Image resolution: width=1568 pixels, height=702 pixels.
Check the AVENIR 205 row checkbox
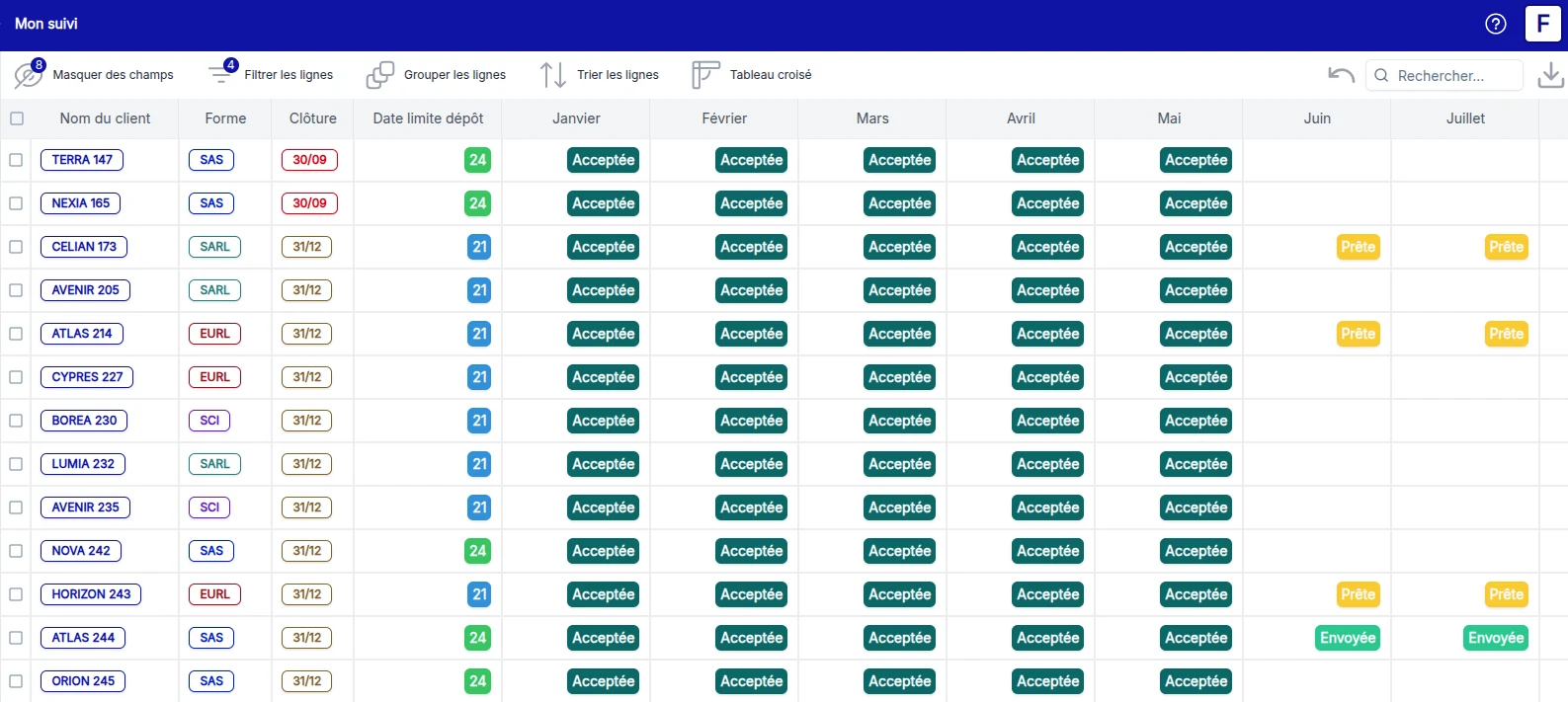[16, 290]
